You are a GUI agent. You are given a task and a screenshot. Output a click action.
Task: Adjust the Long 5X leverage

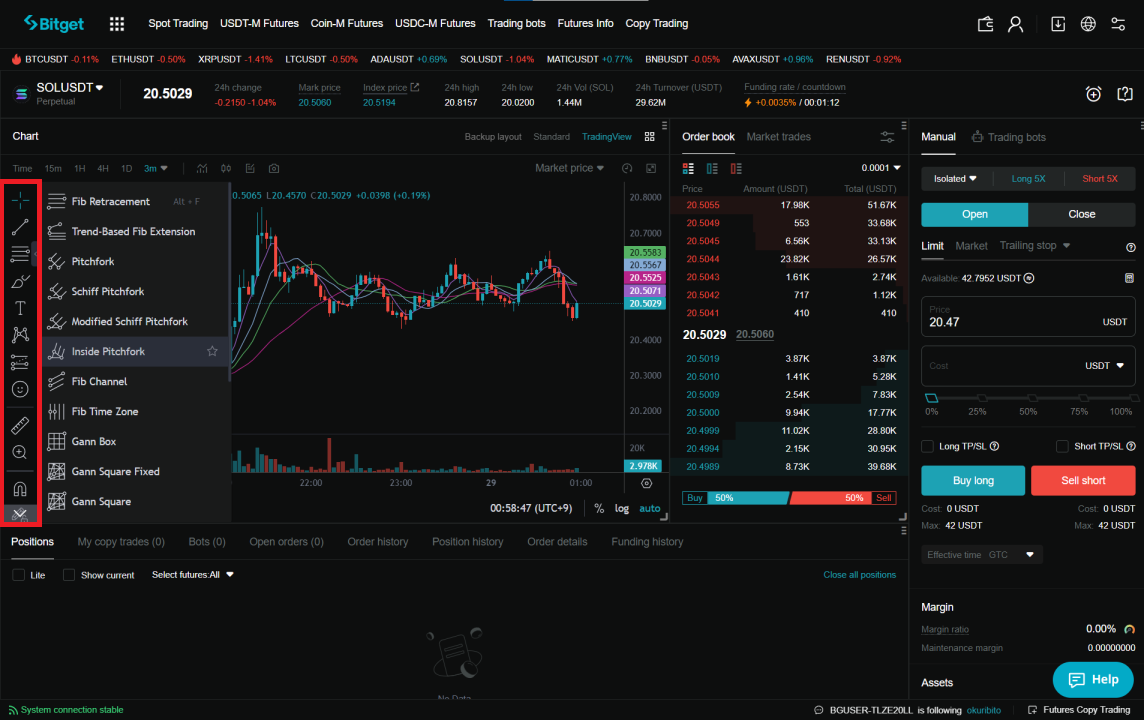tap(1028, 179)
